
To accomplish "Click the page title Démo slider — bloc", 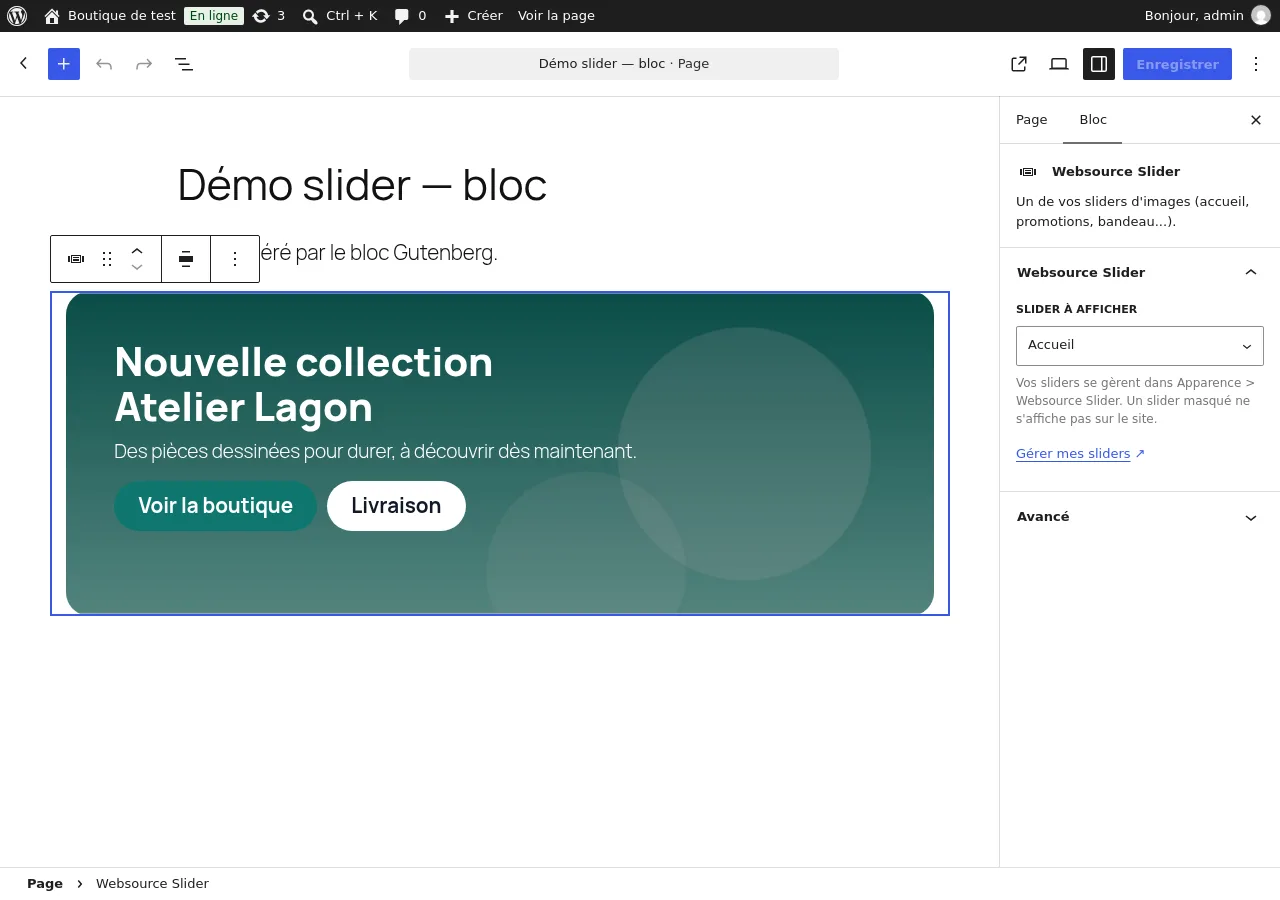I will 362,185.
